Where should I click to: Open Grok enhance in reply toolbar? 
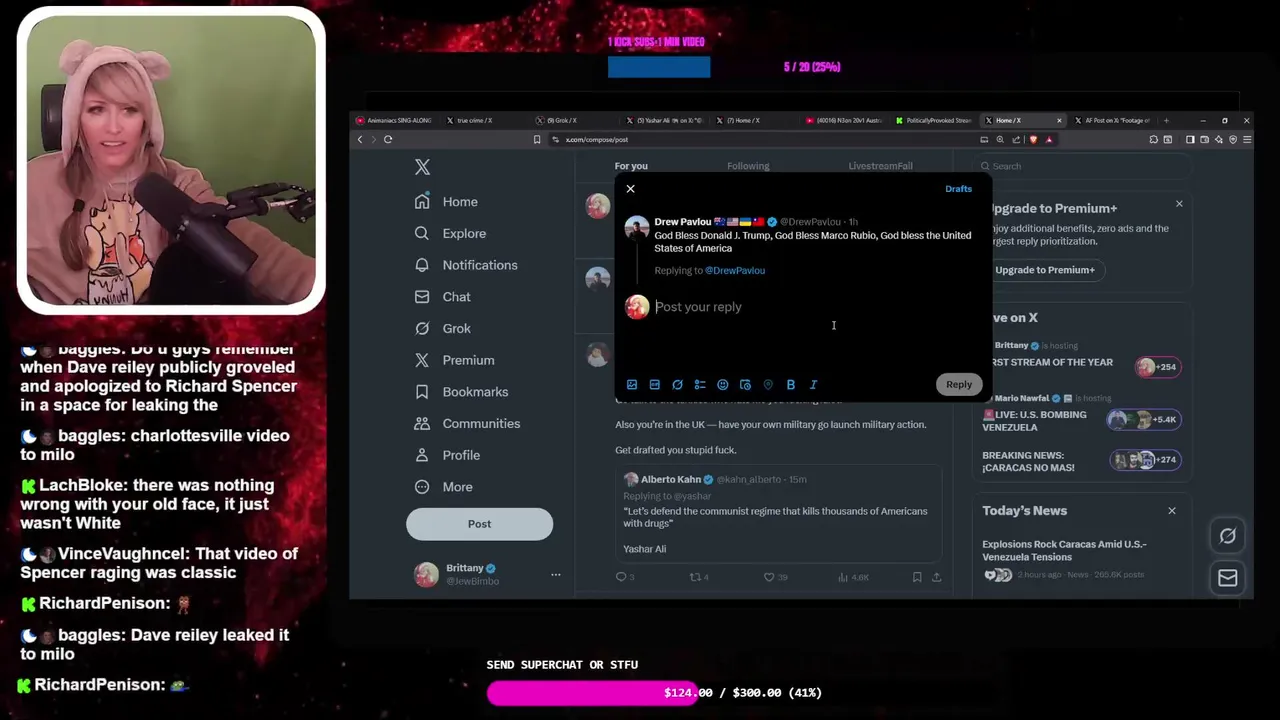(677, 385)
